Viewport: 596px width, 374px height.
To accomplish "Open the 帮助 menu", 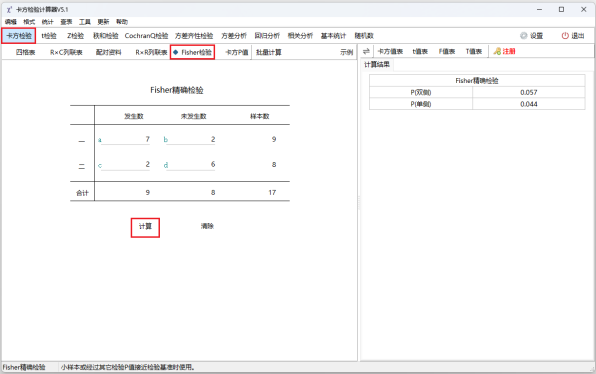I will tap(122, 22).
